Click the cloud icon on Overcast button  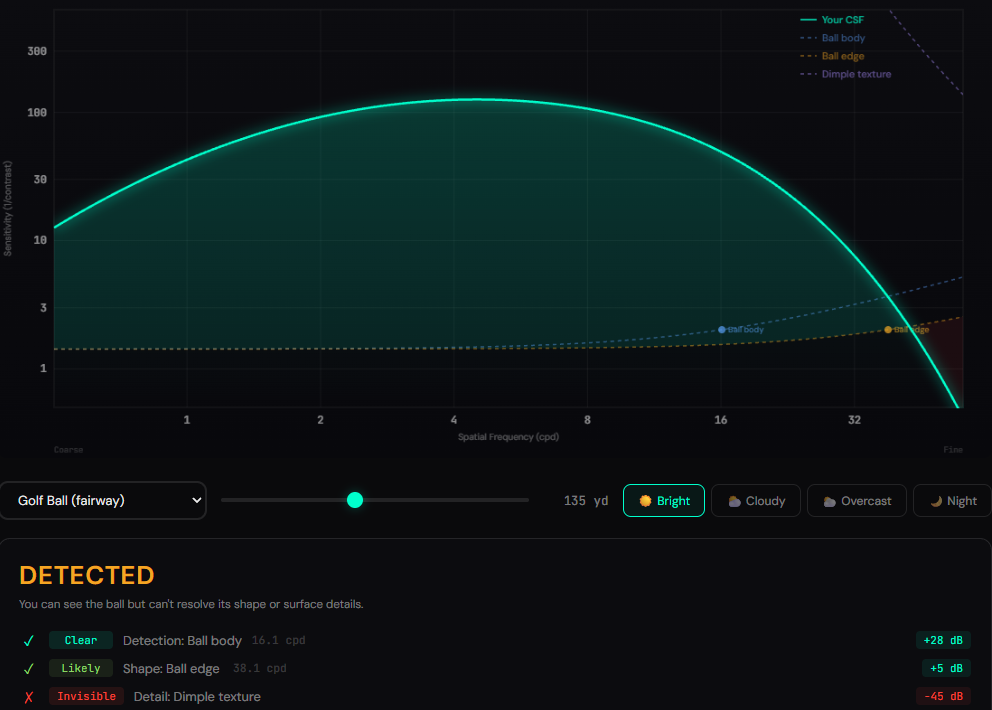(x=829, y=501)
